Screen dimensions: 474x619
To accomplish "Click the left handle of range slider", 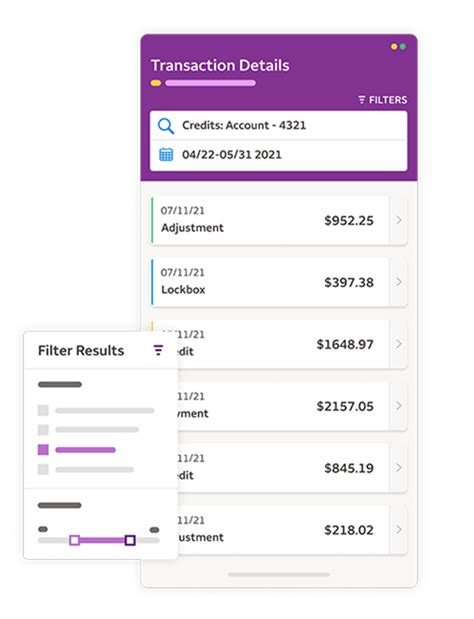I will (74, 540).
